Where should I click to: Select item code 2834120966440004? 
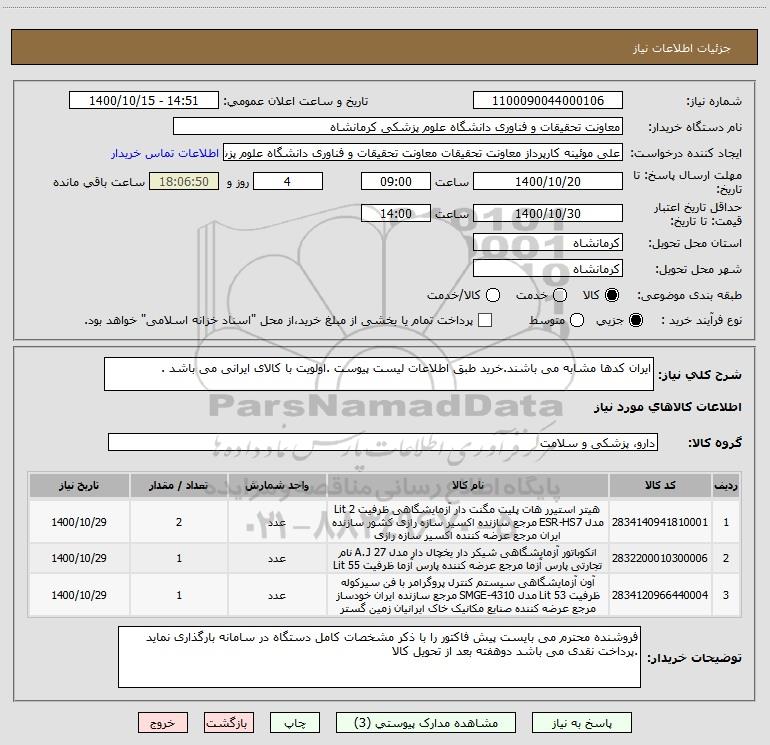pos(660,595)
